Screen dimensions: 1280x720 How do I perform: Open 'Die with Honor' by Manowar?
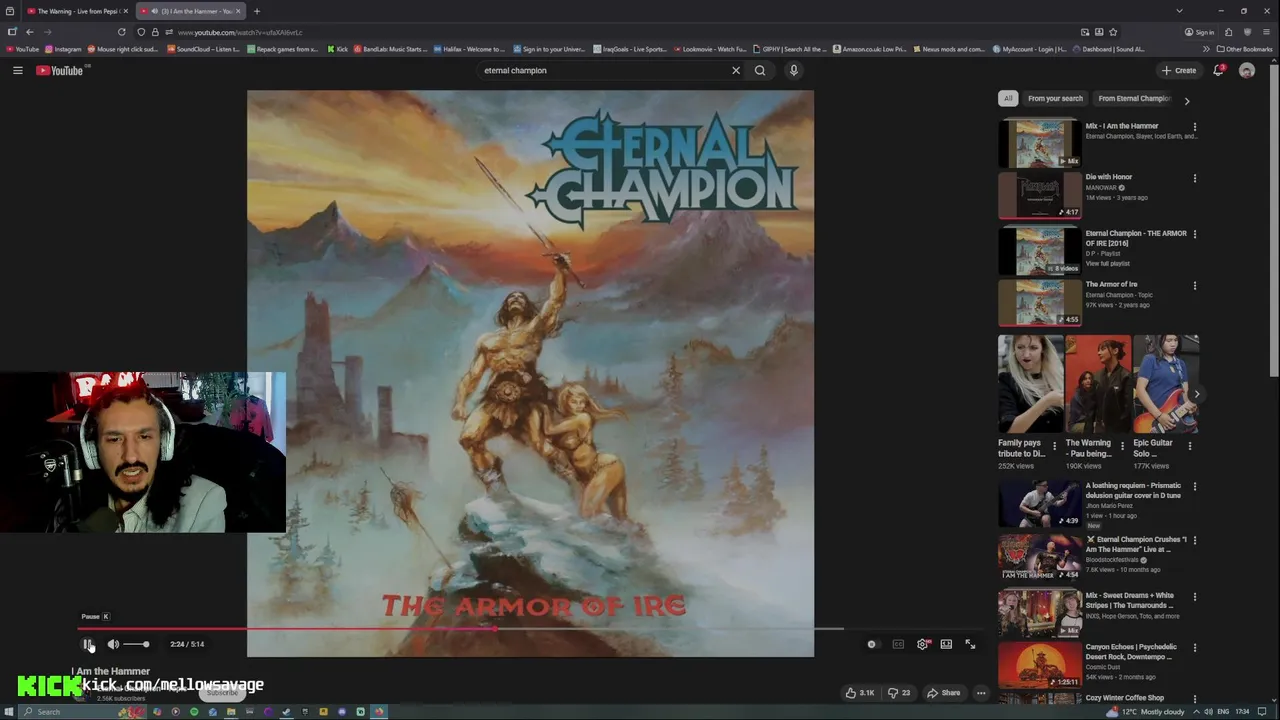tap(1040, 196)
